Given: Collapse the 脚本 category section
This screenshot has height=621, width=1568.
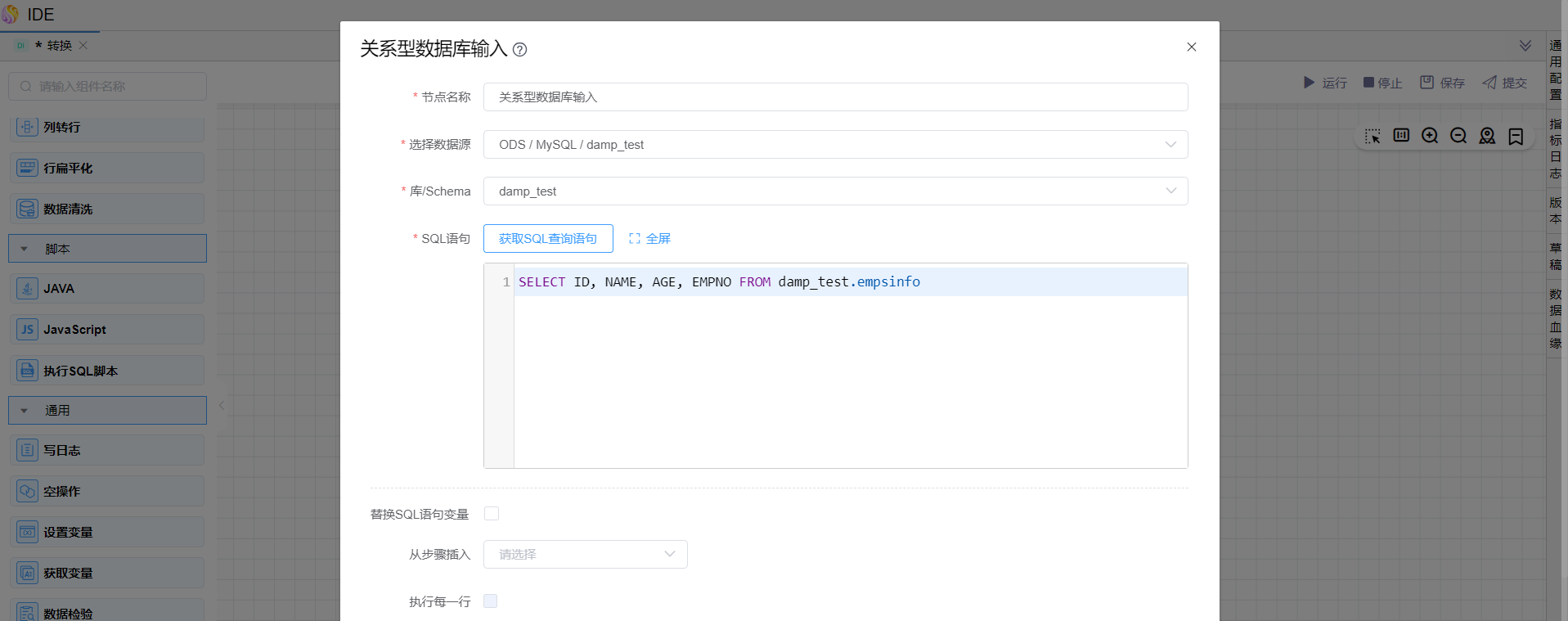Looking at the screenshot, I should coord(25,249).
